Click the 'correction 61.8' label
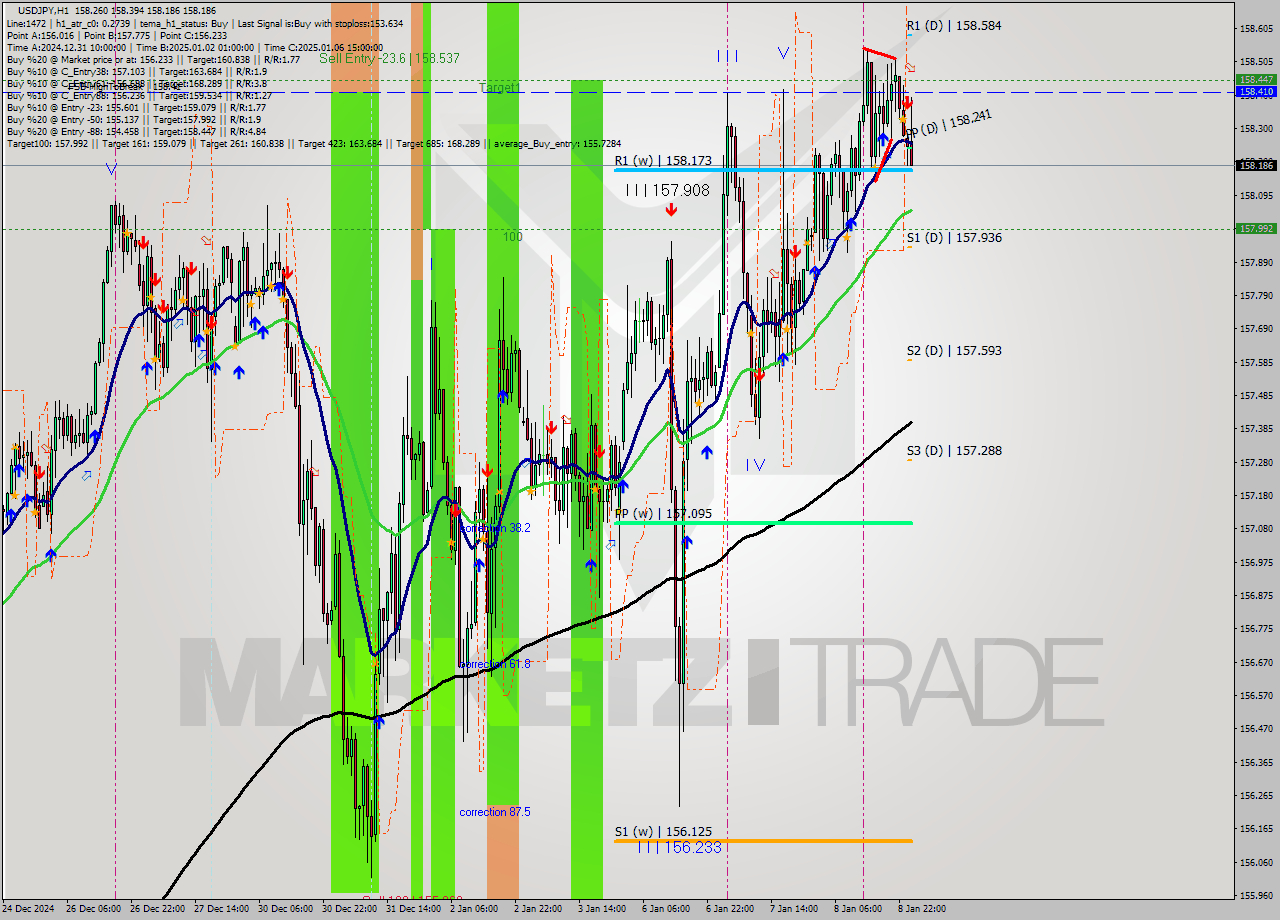The height and width of the screenshot is (920, 1280). tap(495, 664)
